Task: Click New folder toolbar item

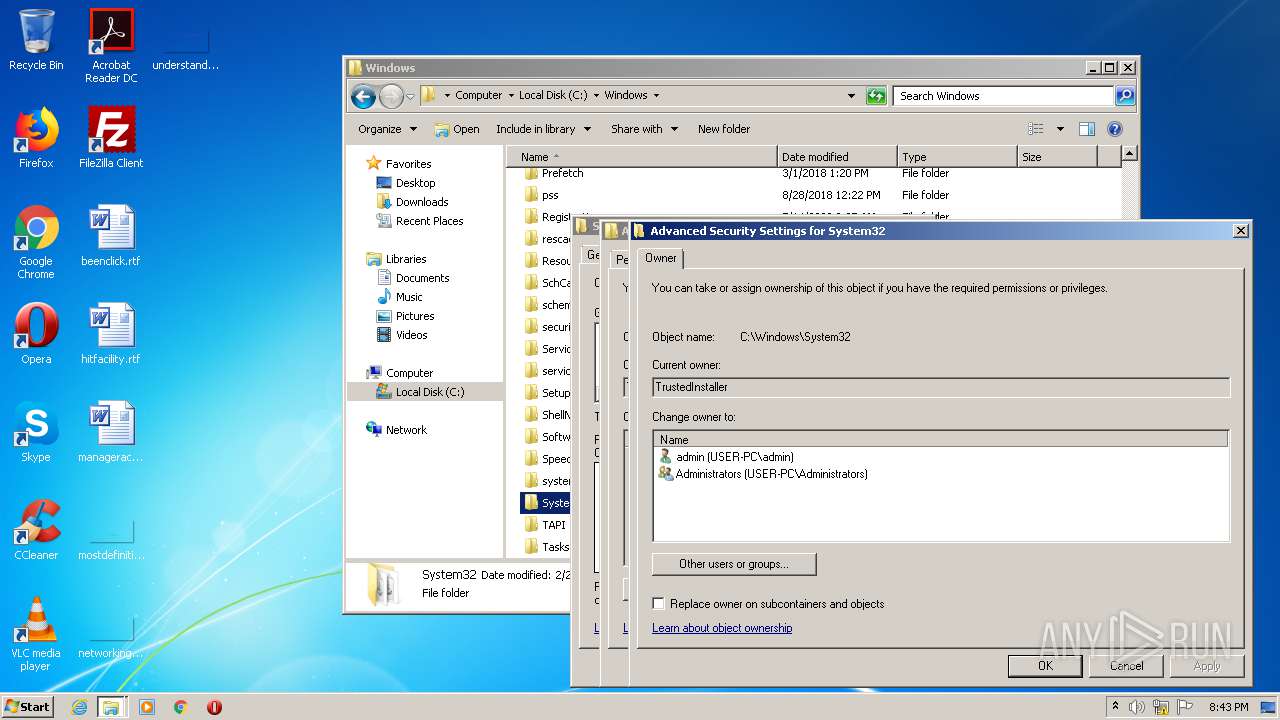Action: coord(724,129)
